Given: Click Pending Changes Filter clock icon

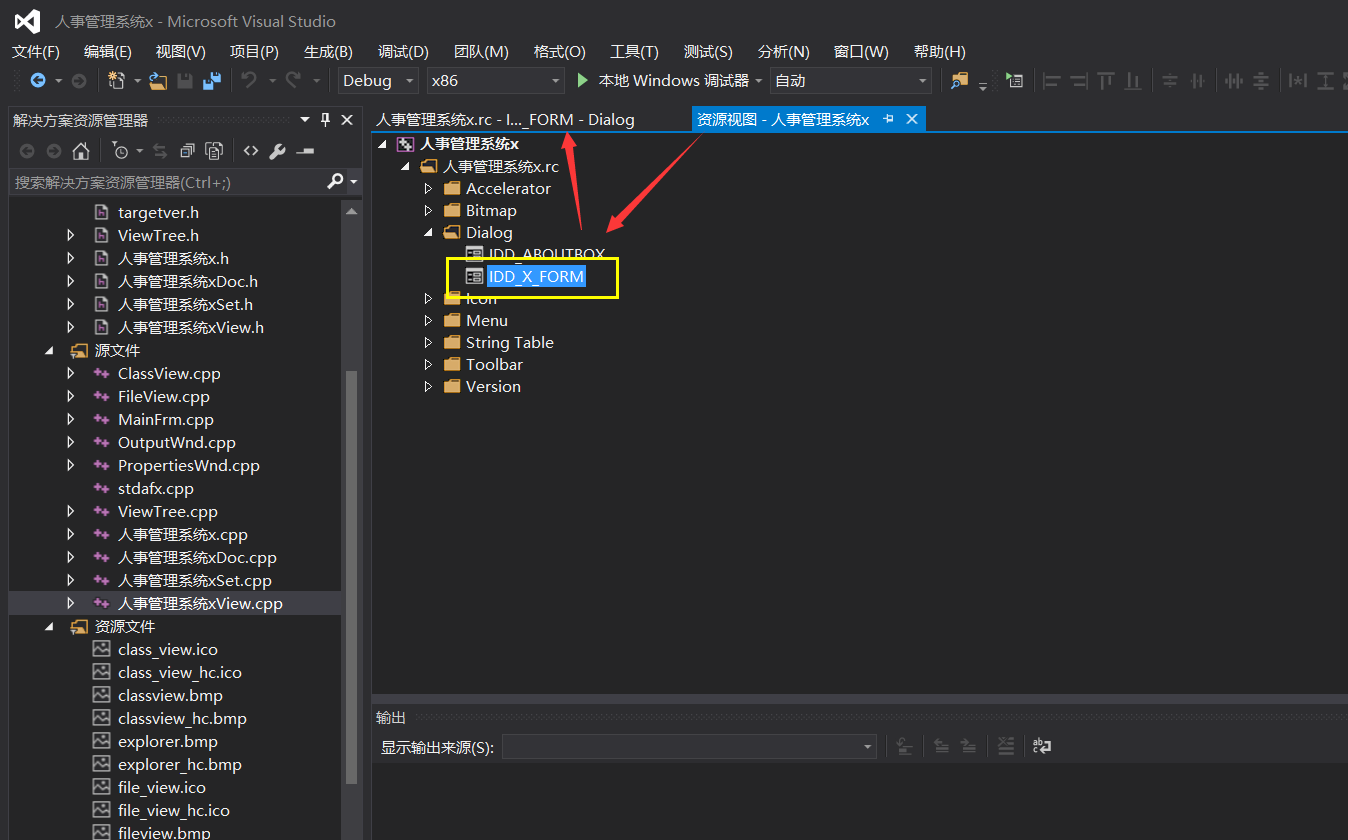Looking at the screenshot, I should [x=121, y=151].
